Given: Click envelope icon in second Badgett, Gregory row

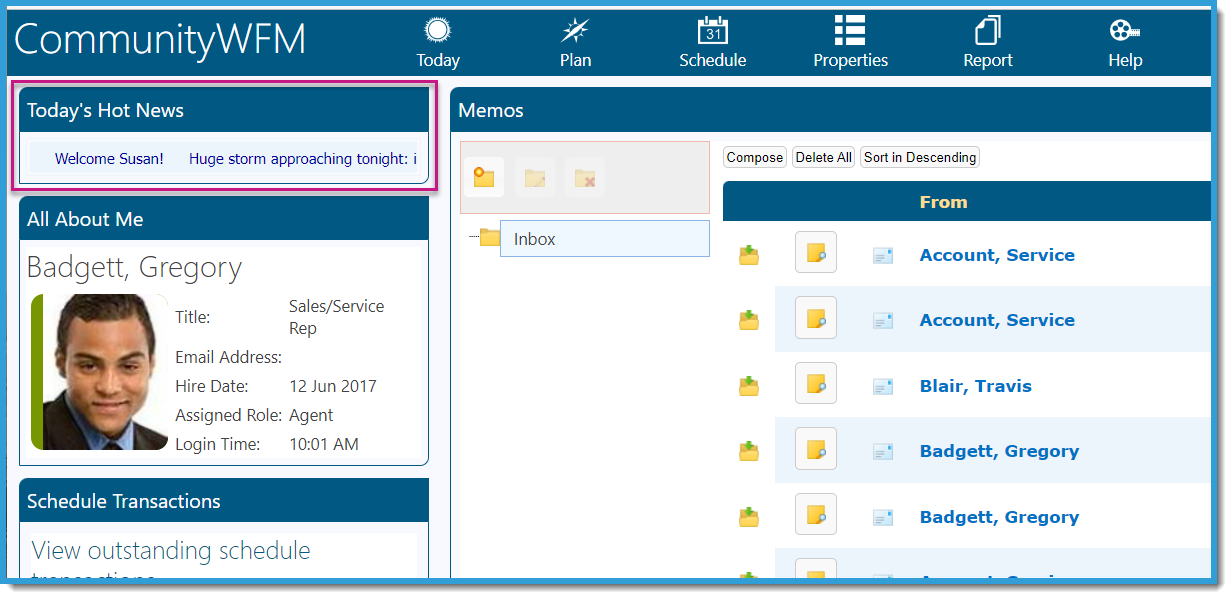Looking at the screenshot, I should coord(883,518).
